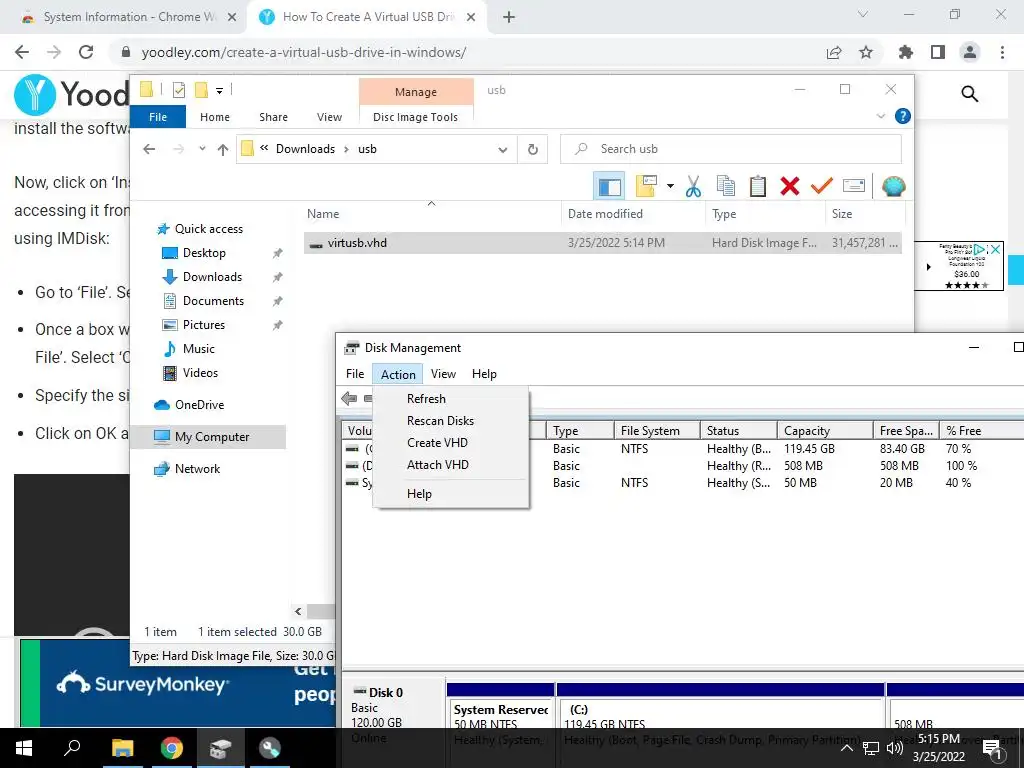The height and width of the screenshot is (768, 1024).
Task: Click the orange checkmark properties icon
Action: pos(822,186)
